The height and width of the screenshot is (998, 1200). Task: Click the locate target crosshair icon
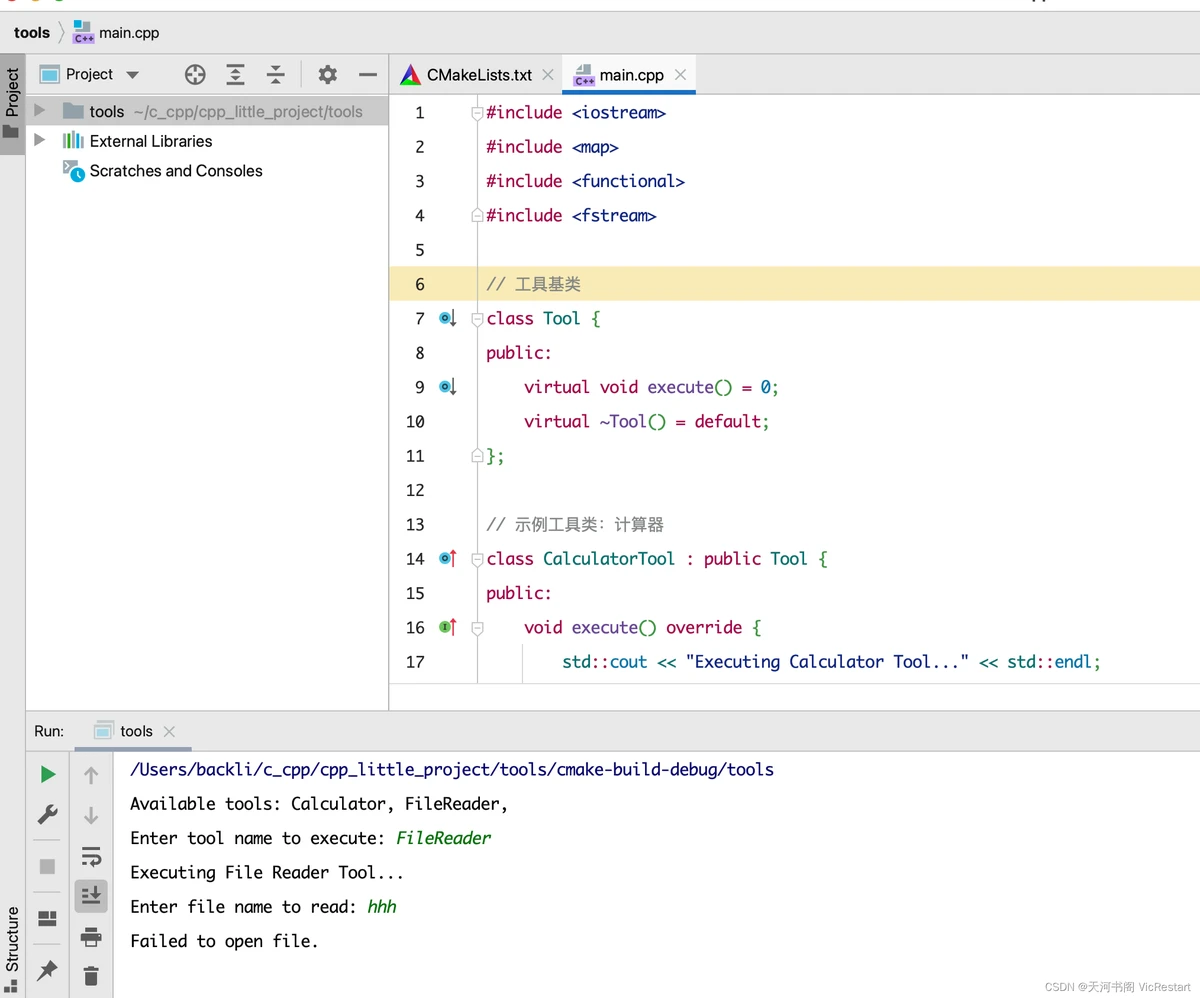click(195, 75)
